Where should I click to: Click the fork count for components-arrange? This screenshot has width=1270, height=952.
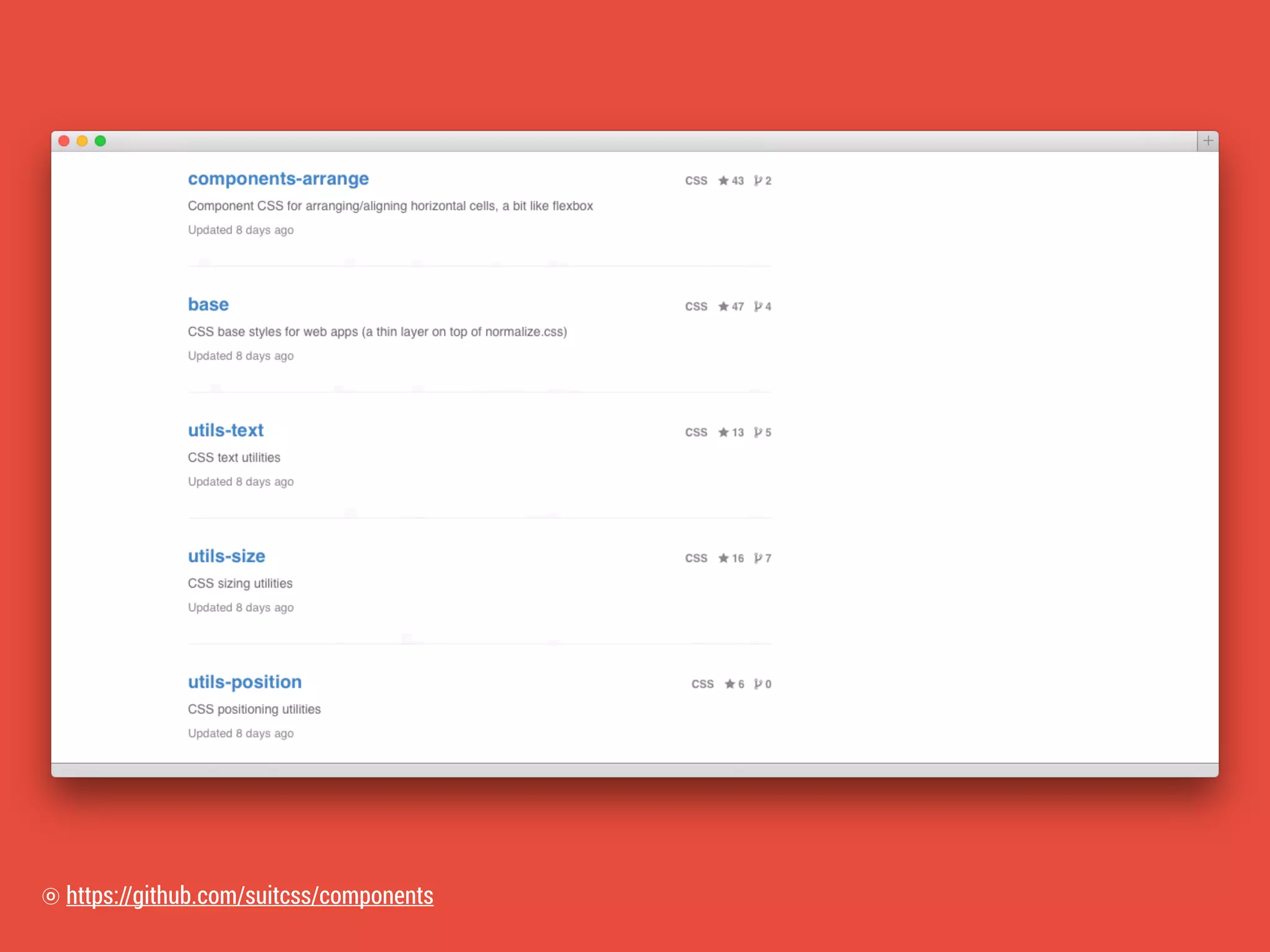[x=763, y=181]
